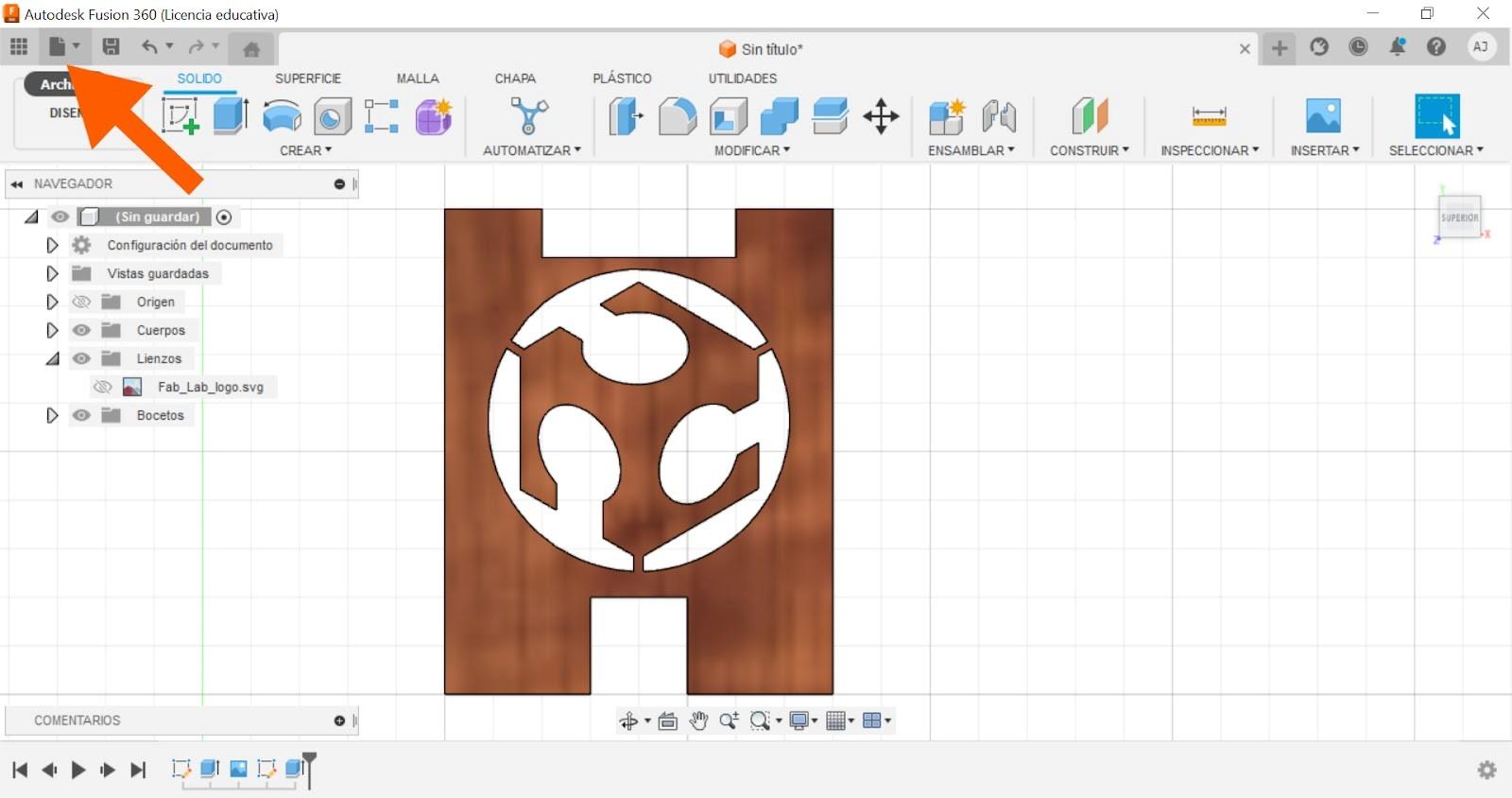The width and height of the screenshot is (1512, 798).
Task: Toggle visibility of the root component
Action: point(60,217)
